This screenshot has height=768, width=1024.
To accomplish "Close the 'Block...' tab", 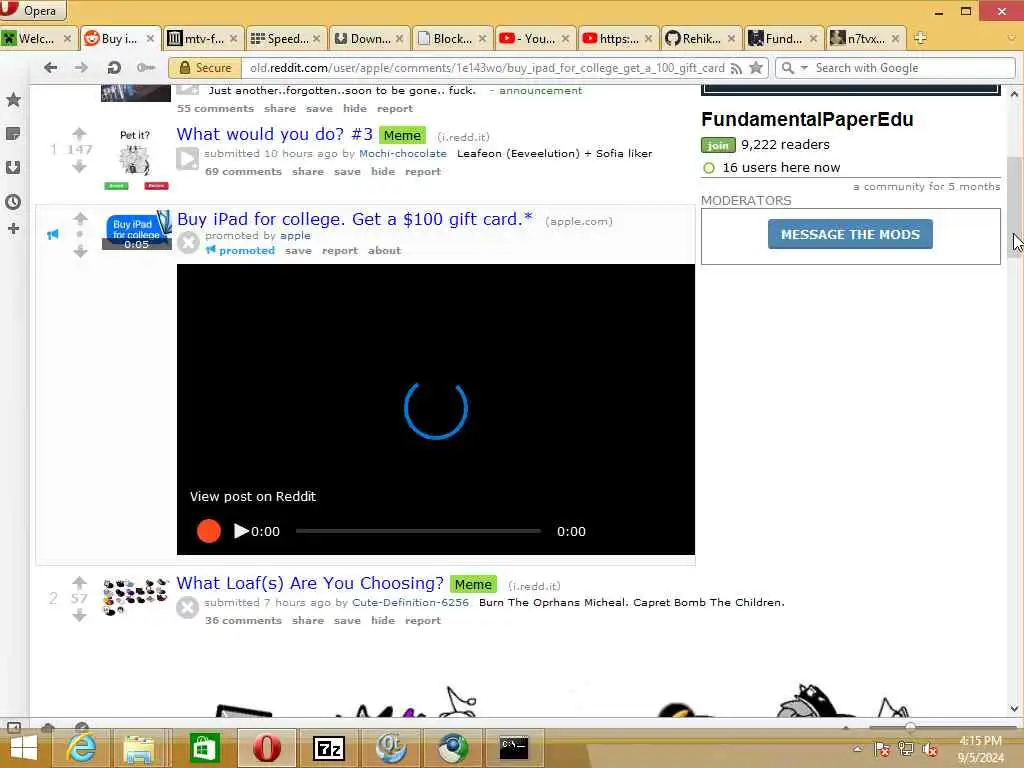I will click(482, 39).
